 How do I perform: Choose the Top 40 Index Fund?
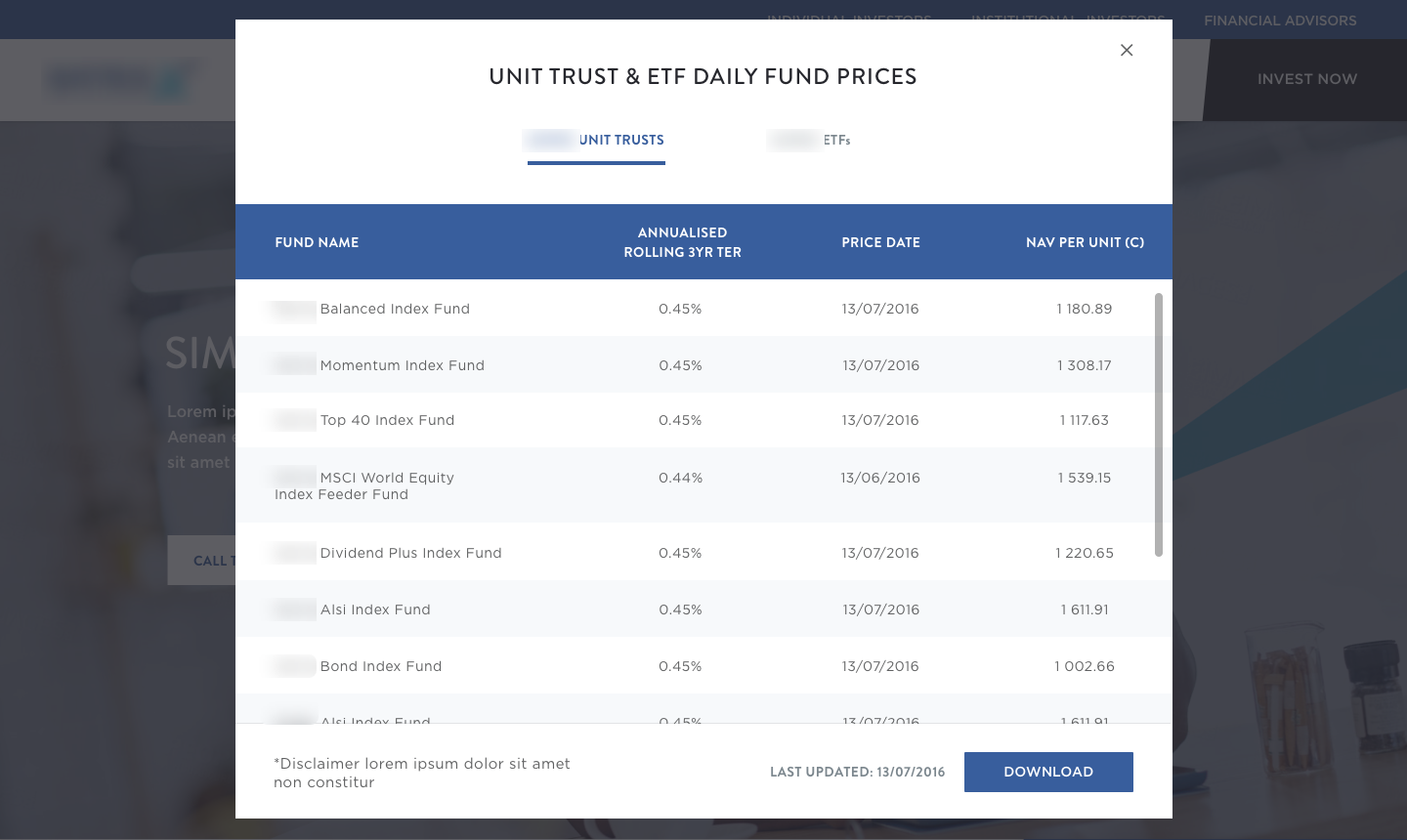(387, 420)
